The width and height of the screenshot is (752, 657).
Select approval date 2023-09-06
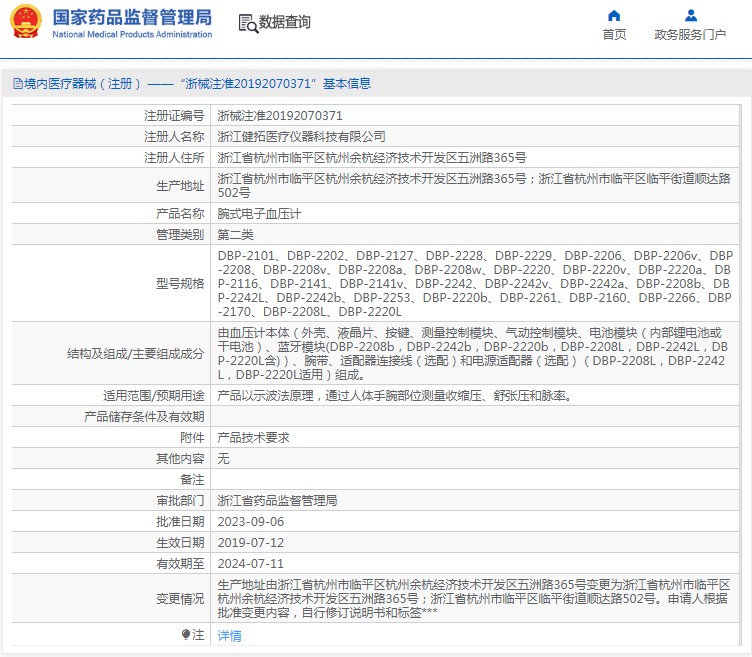251,522
